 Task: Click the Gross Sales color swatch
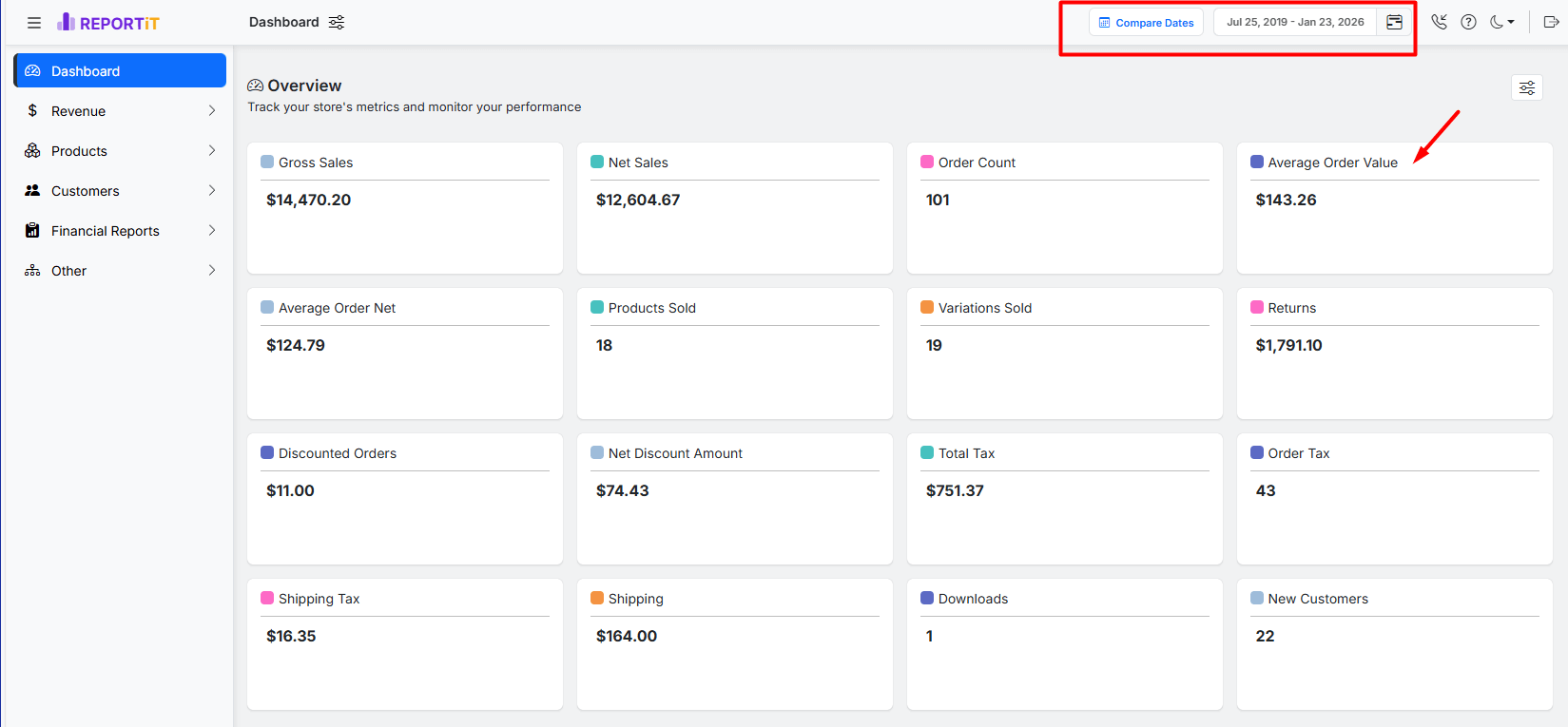click(x=267, y=163)
